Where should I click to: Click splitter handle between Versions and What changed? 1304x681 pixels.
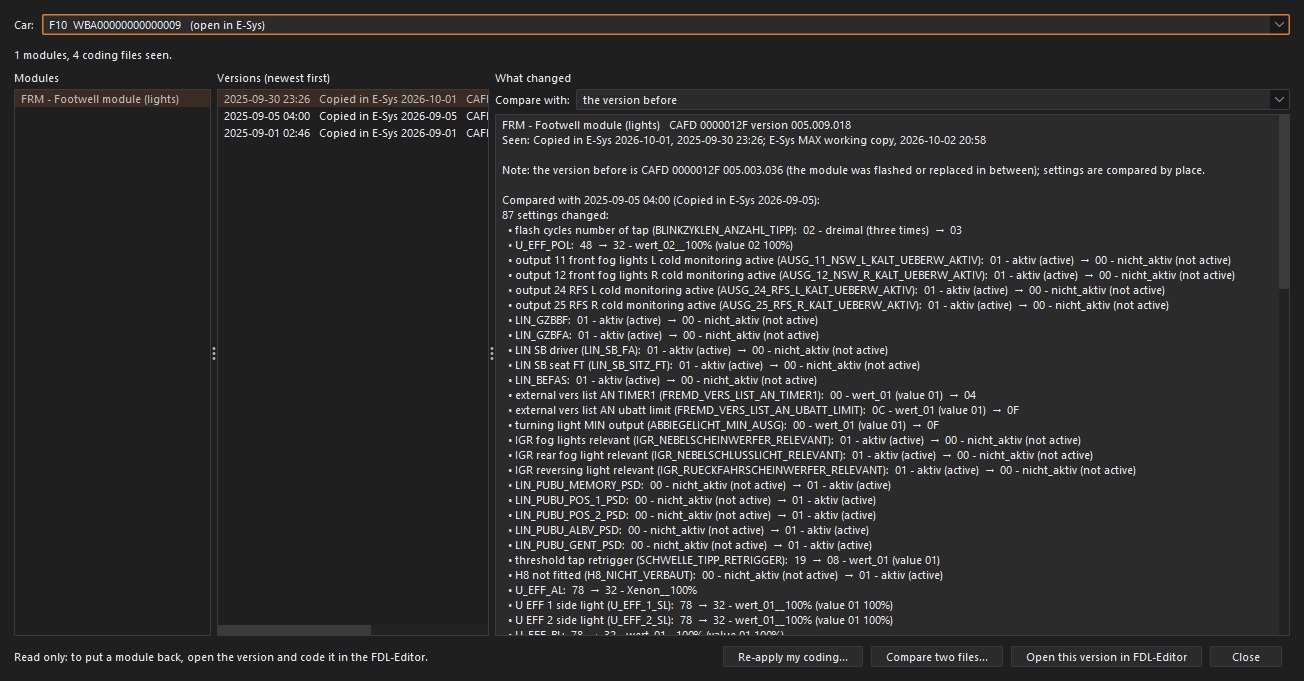492,354
